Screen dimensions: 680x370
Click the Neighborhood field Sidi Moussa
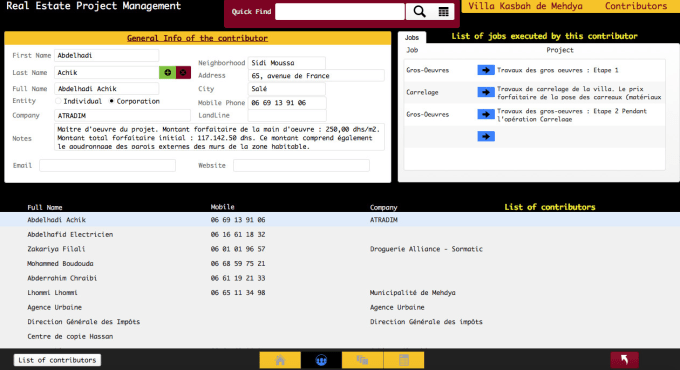click(287, 63)
